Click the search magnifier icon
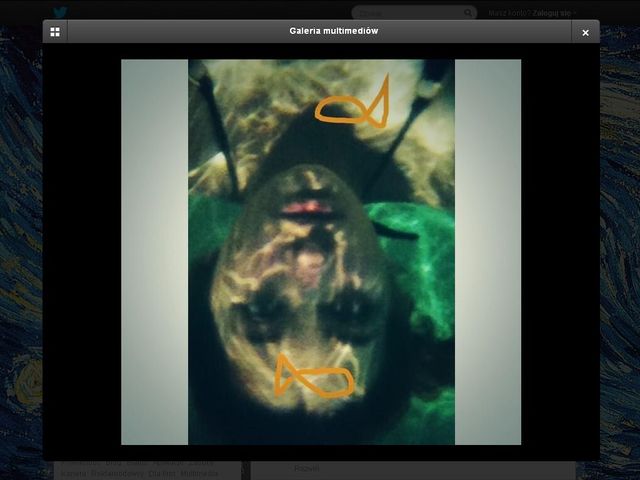Screen dimensions: 640x480 pyautogui.click(x=468, y=13)
